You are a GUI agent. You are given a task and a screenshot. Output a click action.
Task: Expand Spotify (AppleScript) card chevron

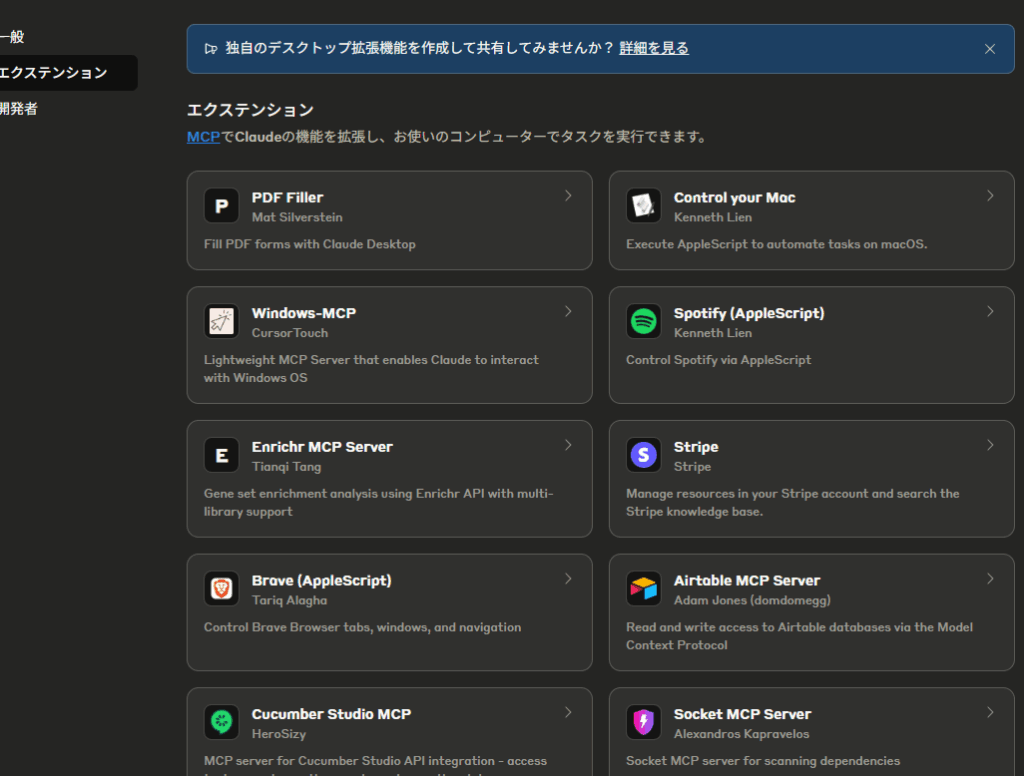pos(990,312)
